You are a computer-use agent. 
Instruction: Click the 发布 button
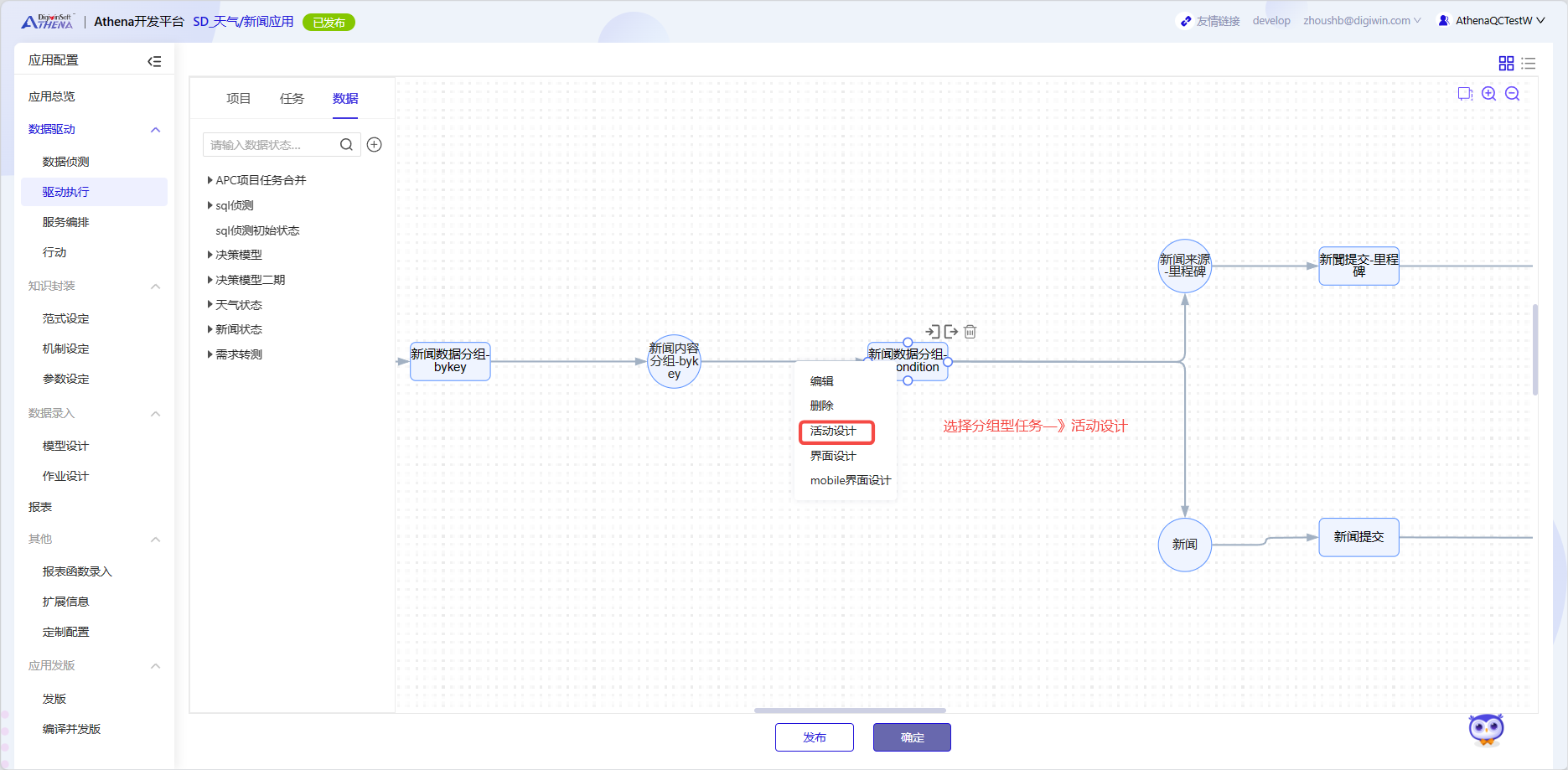pyautogui.click(x=815, y=737)
